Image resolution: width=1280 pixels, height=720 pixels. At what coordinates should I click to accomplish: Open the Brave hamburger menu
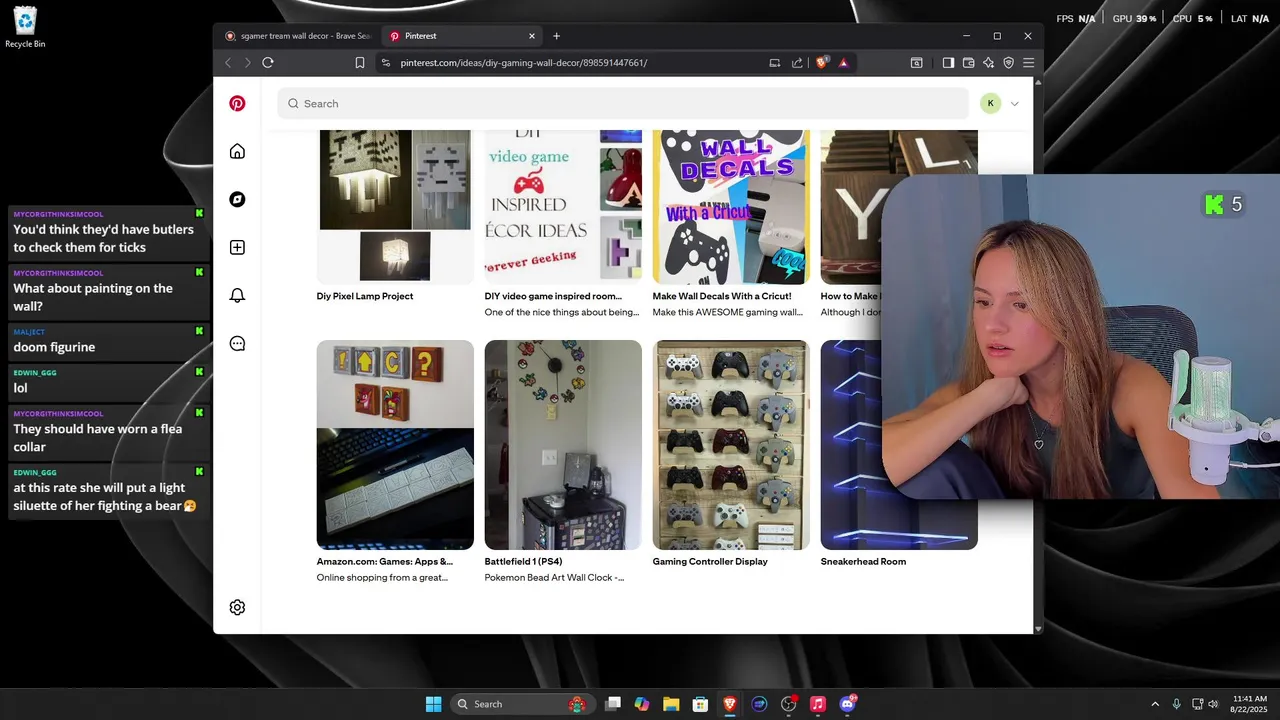[x=1028, y=62]
